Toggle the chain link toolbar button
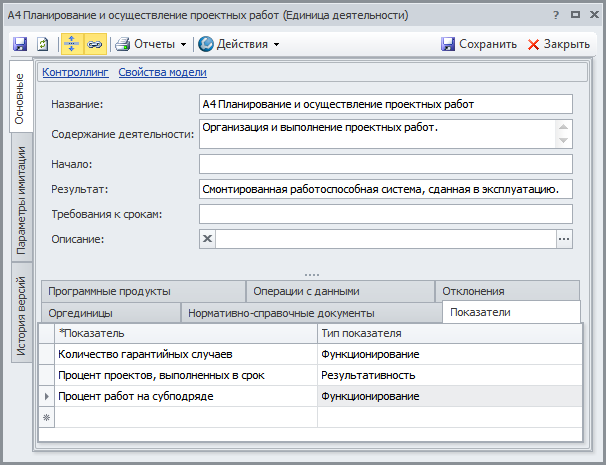Image resolution: width=606 pixels, height=465 pixels. coord(95,44)
